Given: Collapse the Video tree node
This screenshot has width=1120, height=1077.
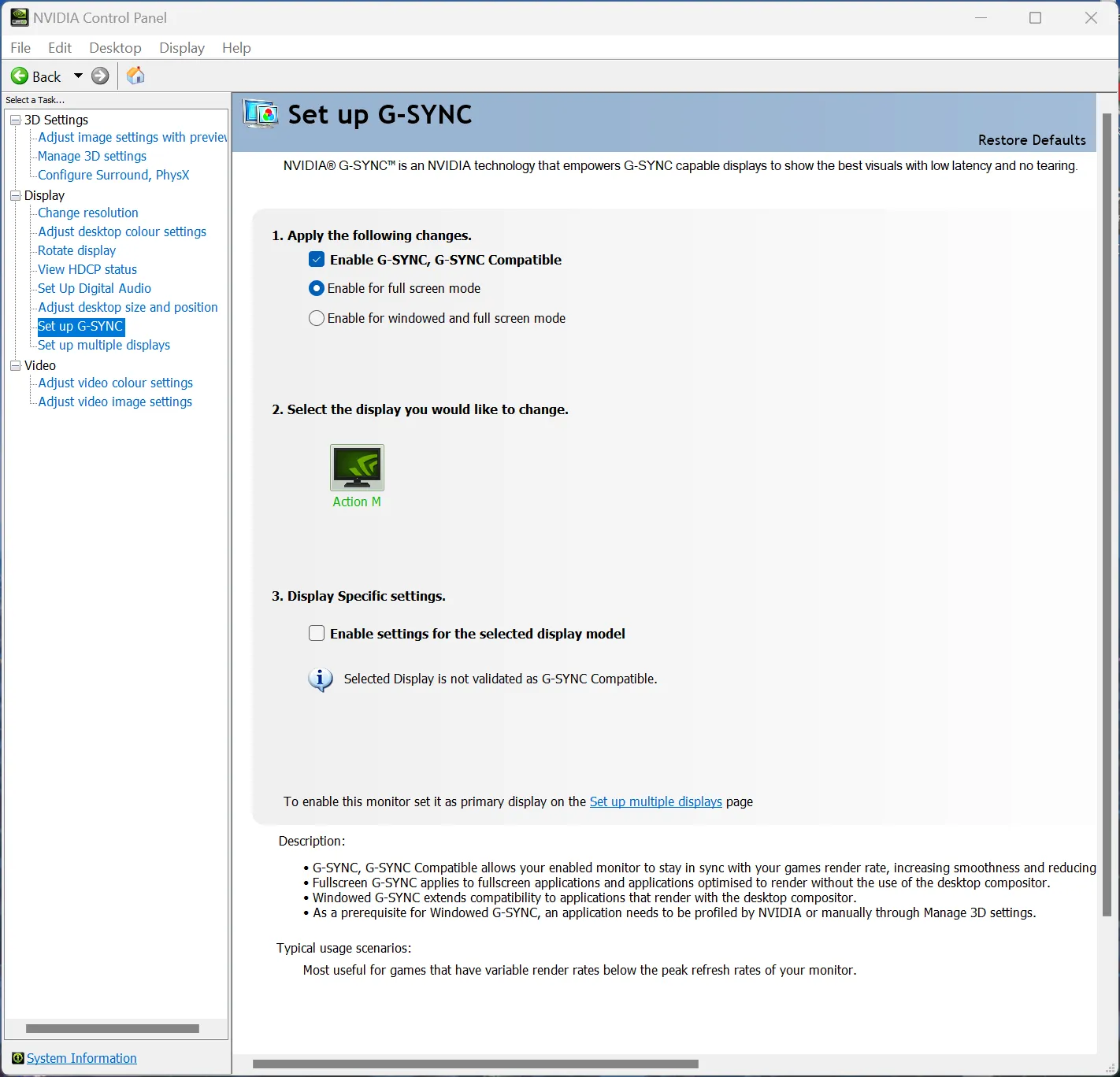Looking at the screenshot, I should tap(15, 365).
